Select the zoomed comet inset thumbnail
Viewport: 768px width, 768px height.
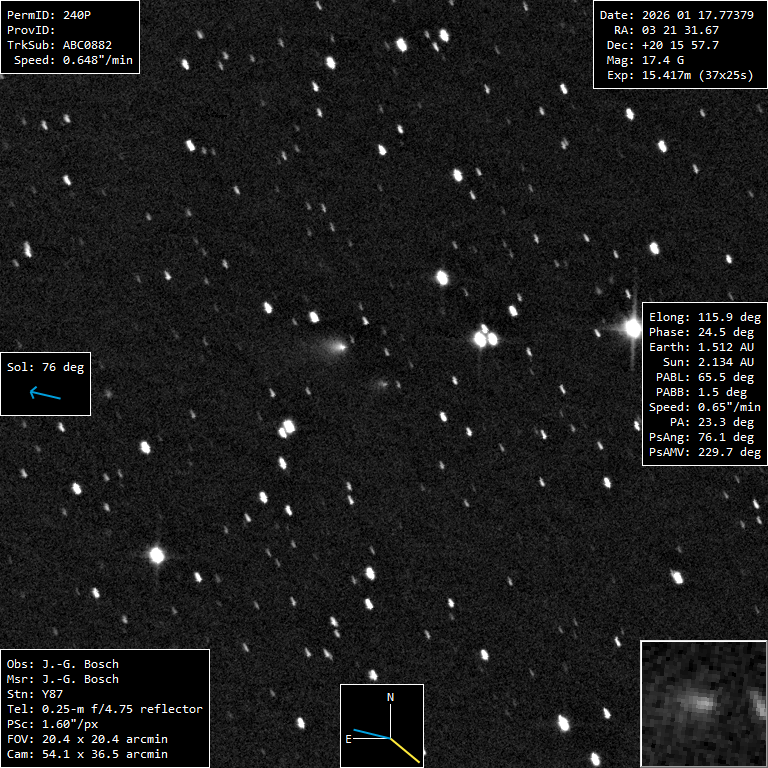[703, 703]
